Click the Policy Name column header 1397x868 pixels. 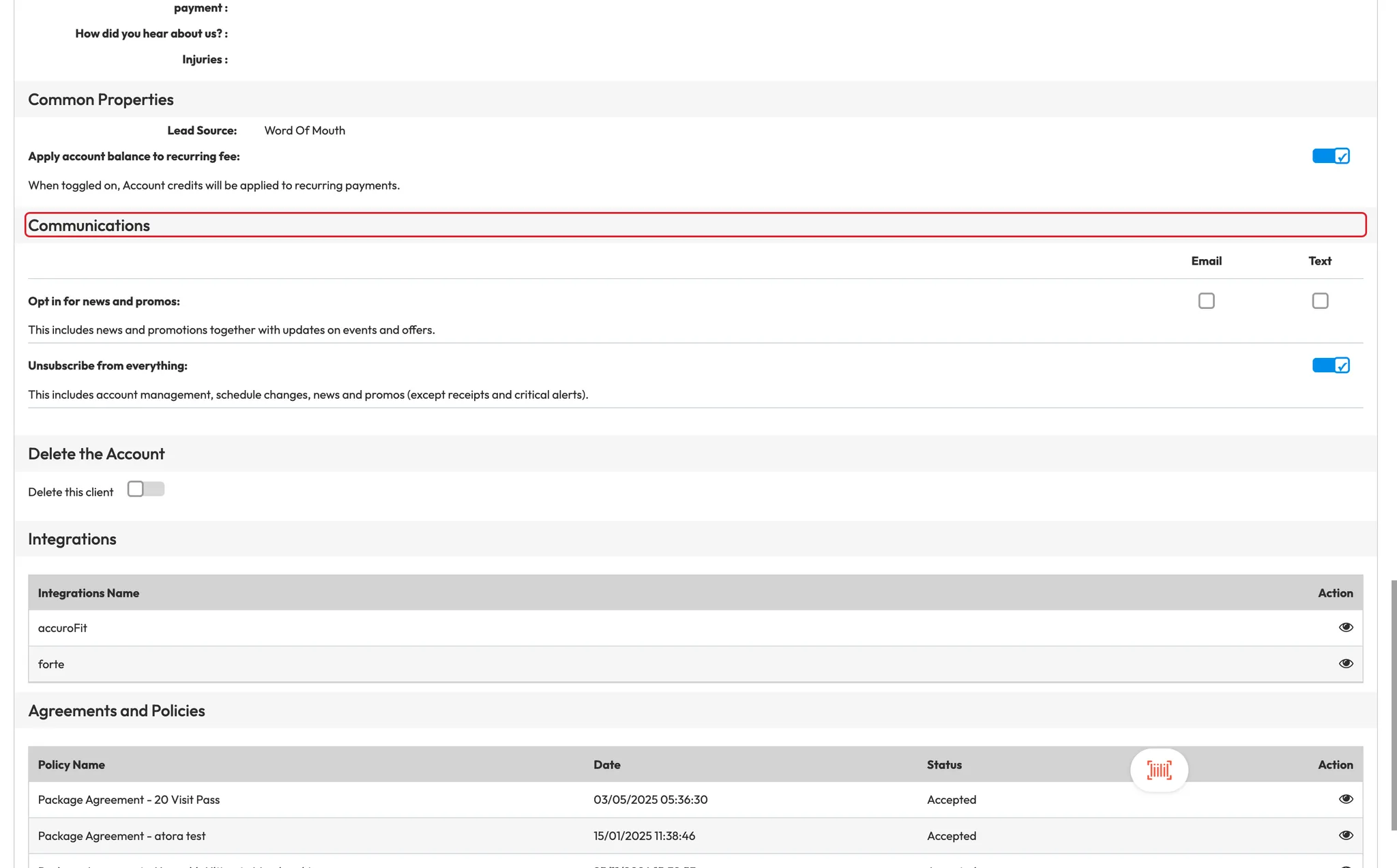(72, 764)
